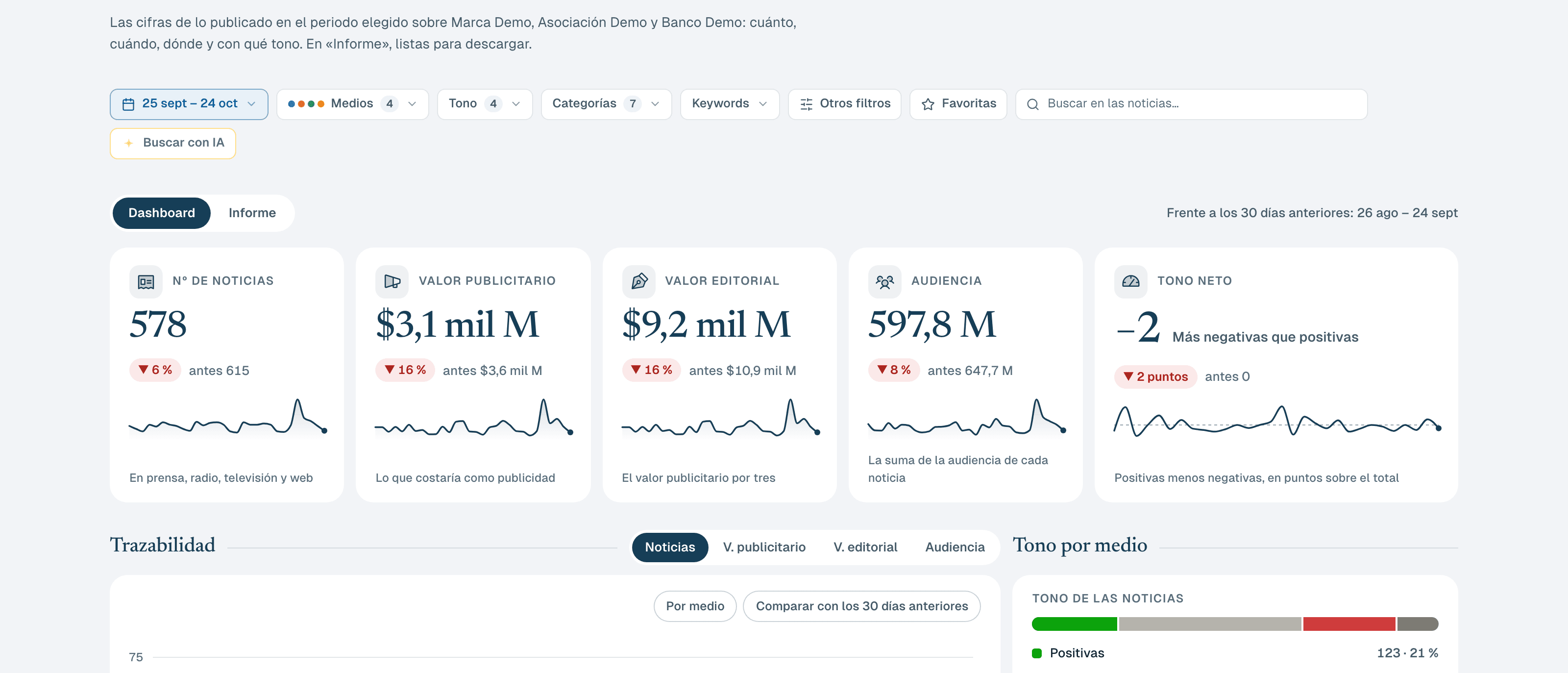Open Otros filtros panel

[x=844, y=104]
